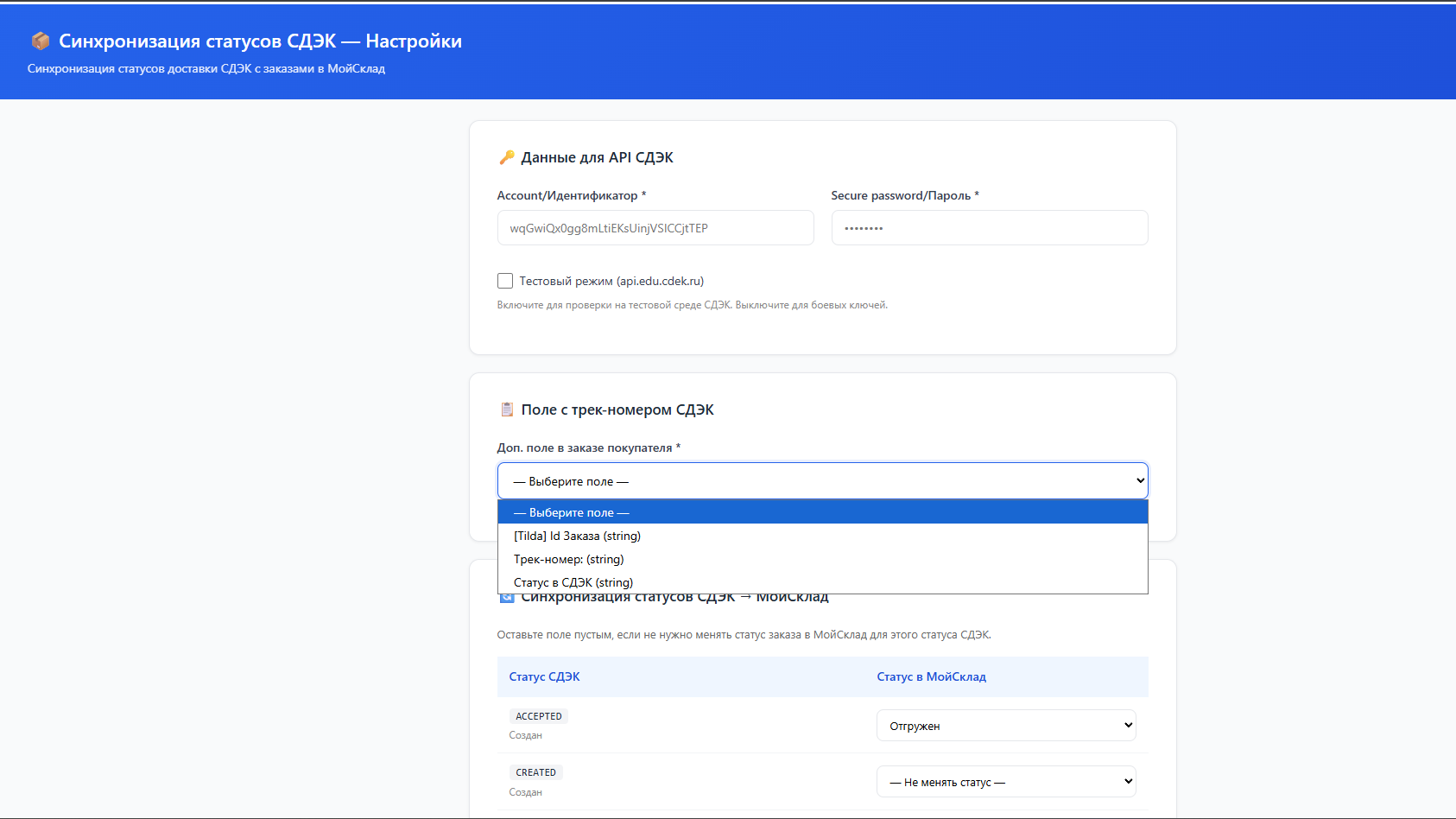
Task: Enable the Тестовый режим checkbox
Action: coord(505,281)
